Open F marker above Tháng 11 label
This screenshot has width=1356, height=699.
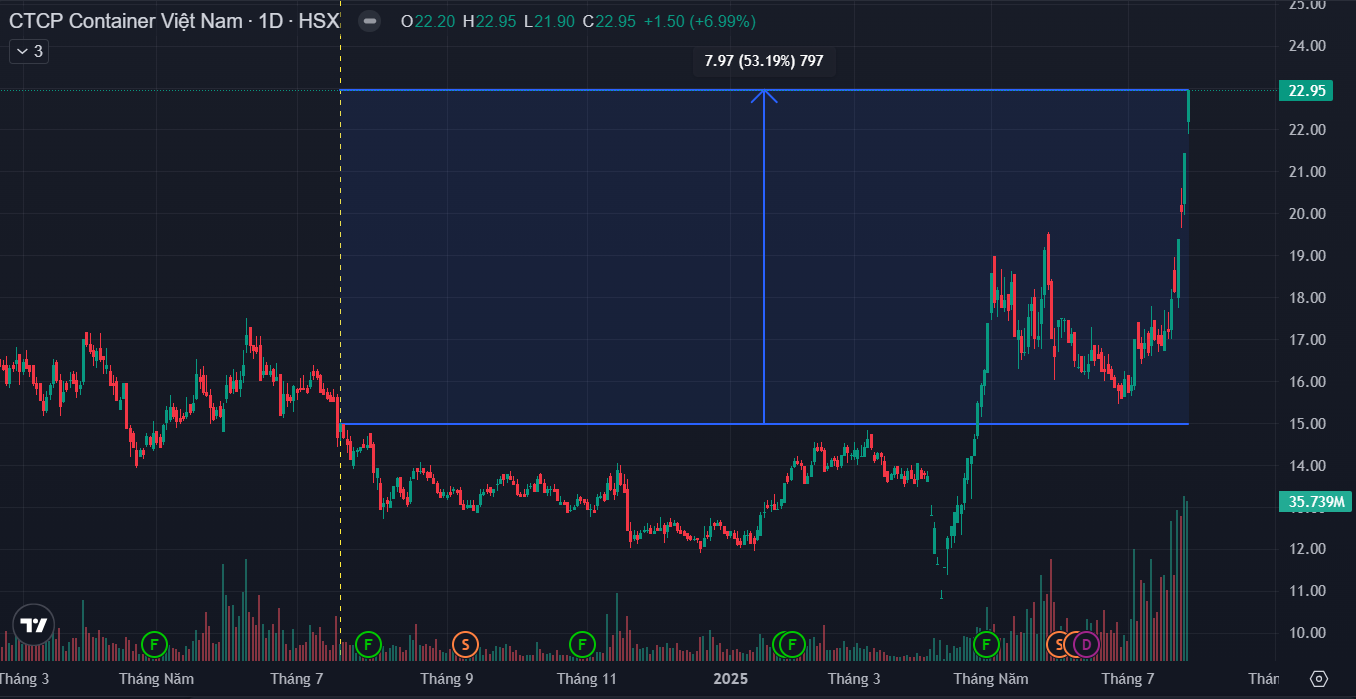click(x=582, y=644)
